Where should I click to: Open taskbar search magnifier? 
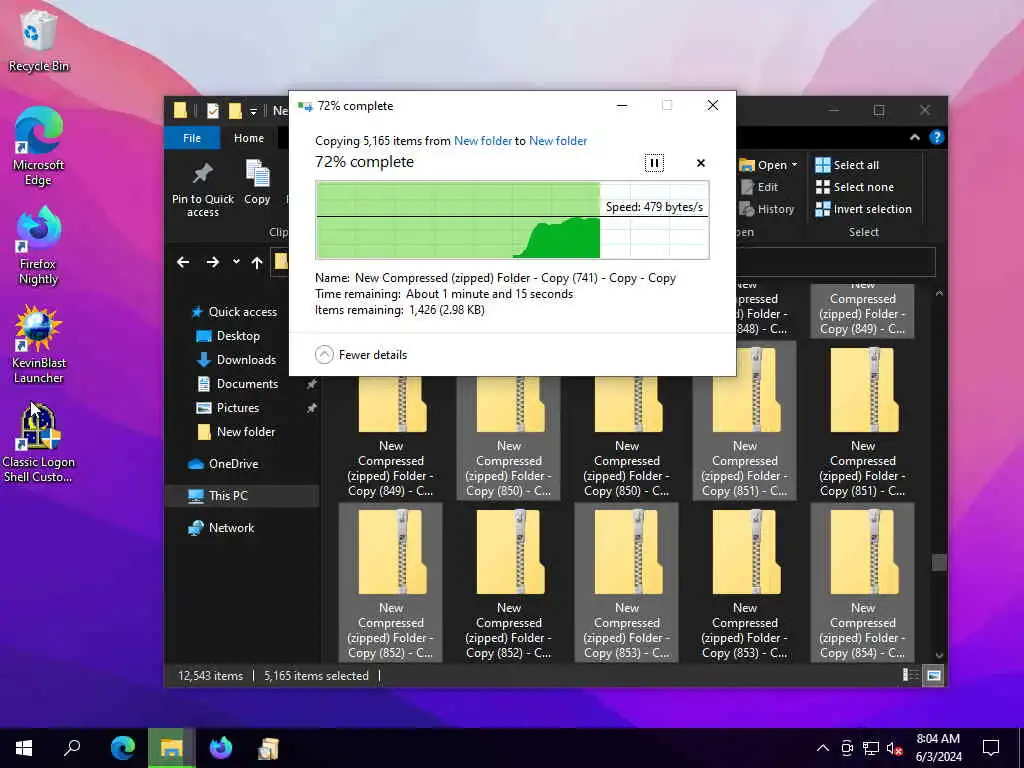click(x=72, y=748)
